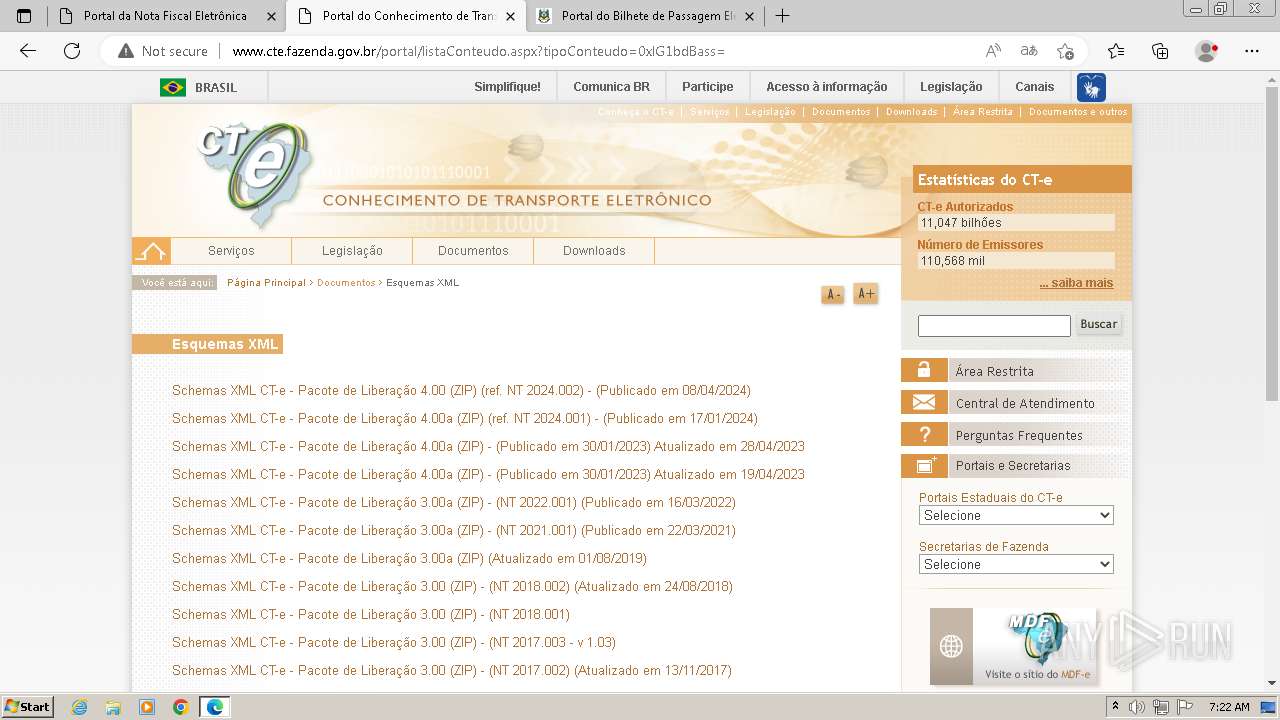Open Pacote 3.00a NT 2022.001 link

tap(454, 503)
